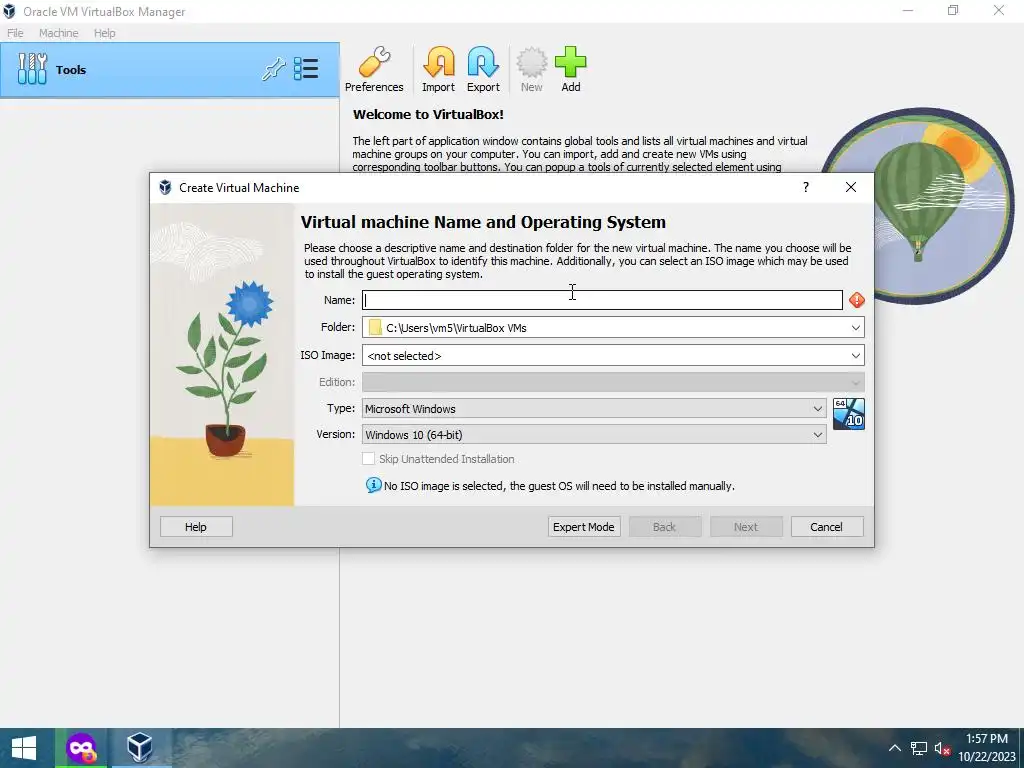Click the info icon beside ISO message
The width and height of the screenshot is (1024, 768).
tap(374, 485)
